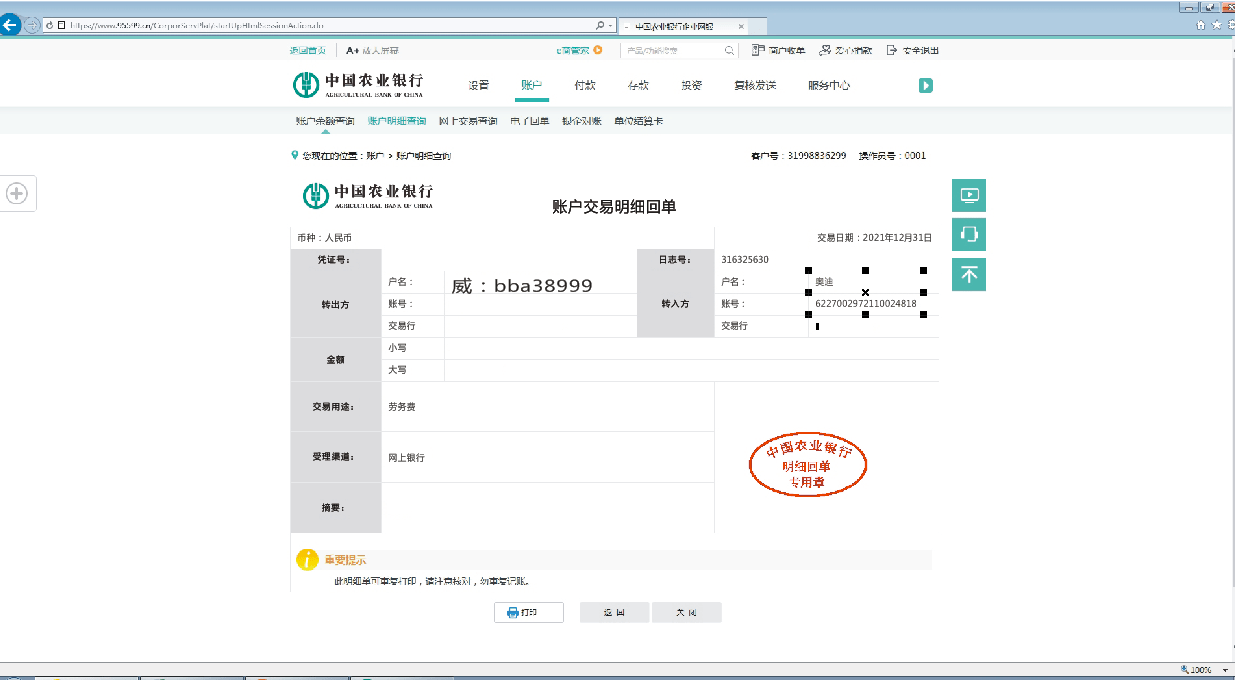Click the 返回首页 link
Image resolution: width=1235 pixels, height=680 pixels.
[x=307, y=50]
